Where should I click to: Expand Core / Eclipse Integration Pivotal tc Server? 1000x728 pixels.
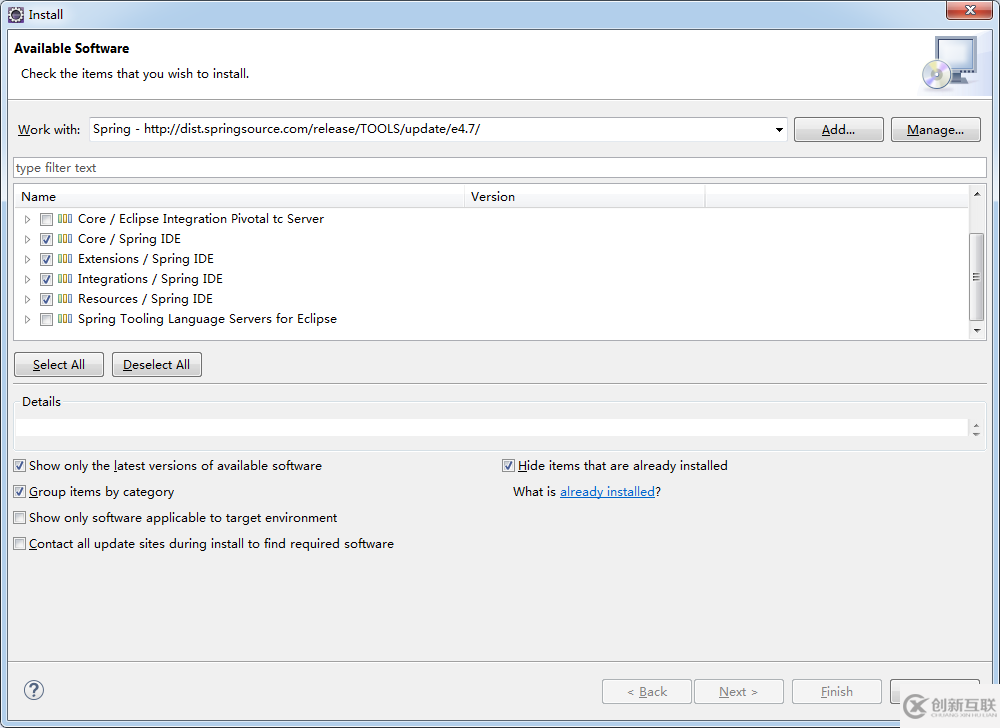point(27,219)
